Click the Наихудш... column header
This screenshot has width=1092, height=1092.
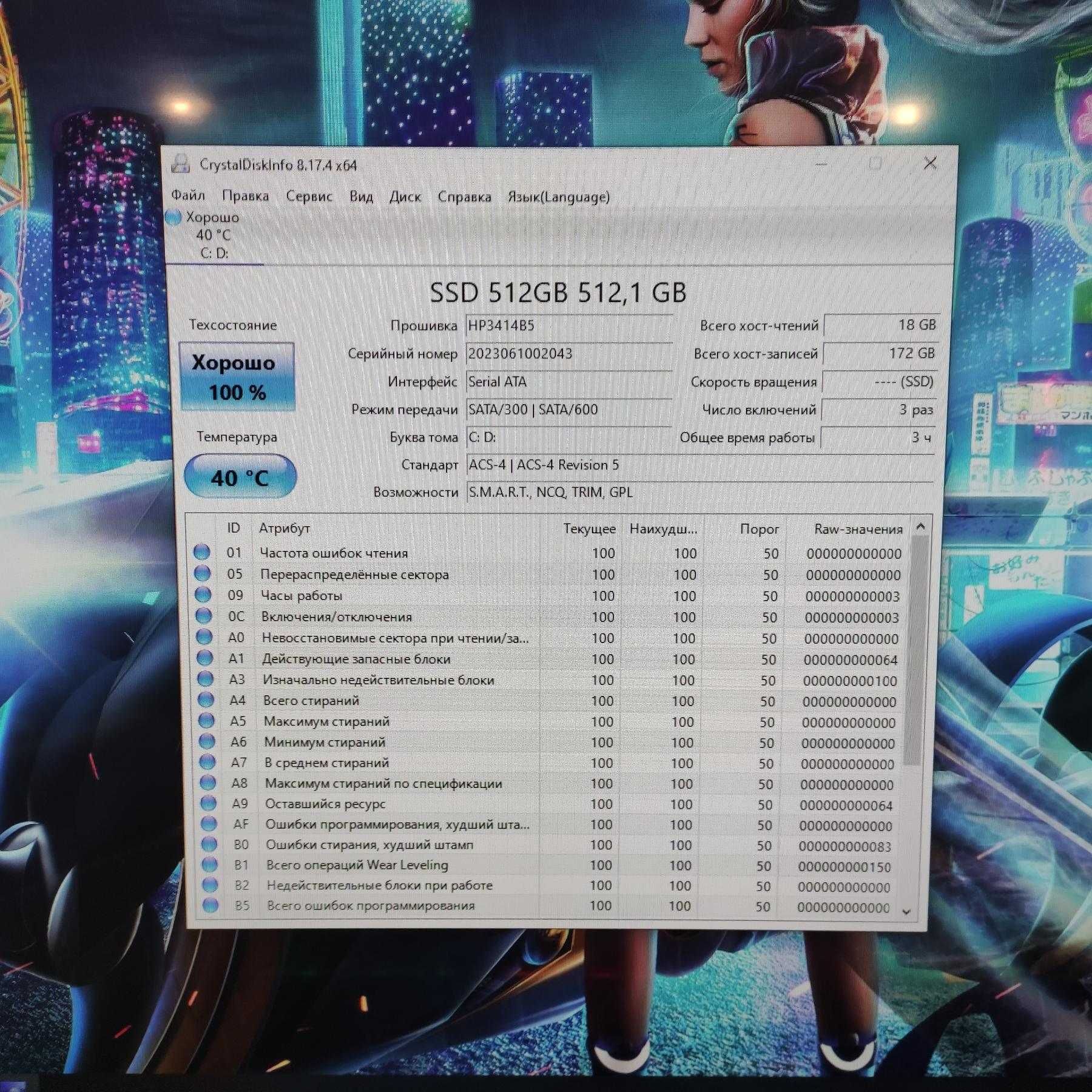663,529
